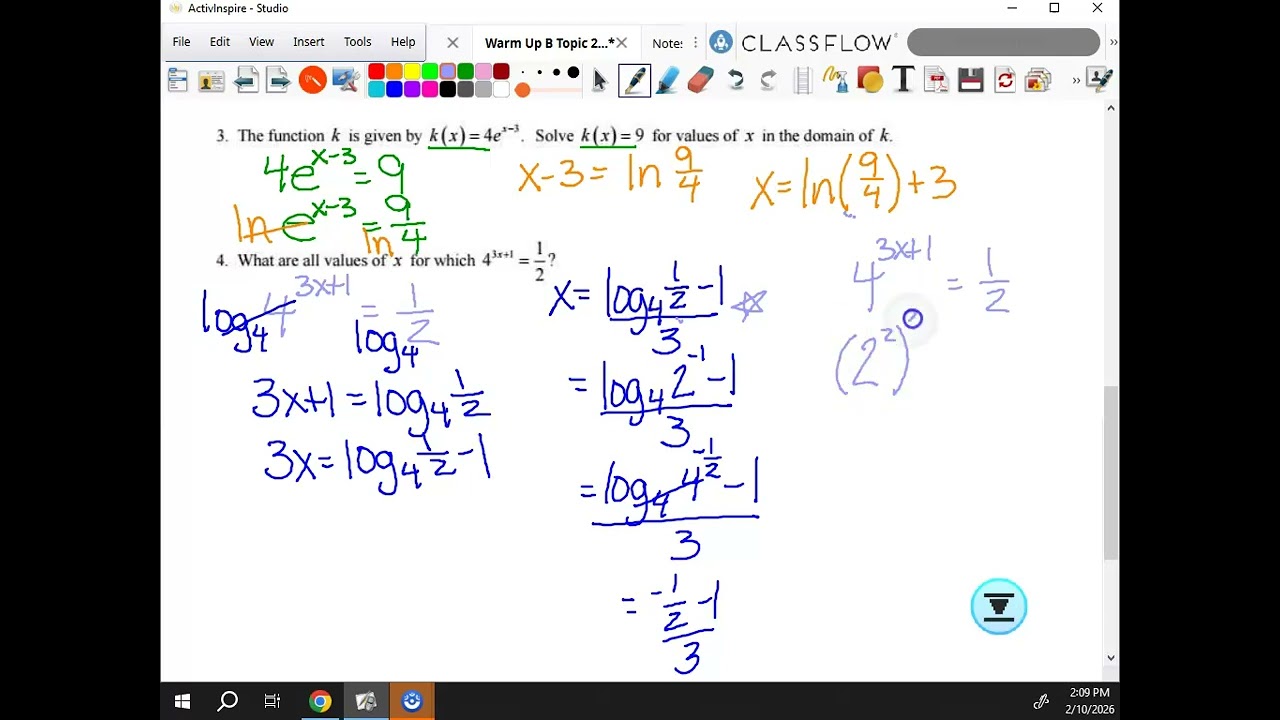The height and width of the screenshot is (720, 1280).
Task: Select the Magic Ink spray tool
Action: pos(835,79)
